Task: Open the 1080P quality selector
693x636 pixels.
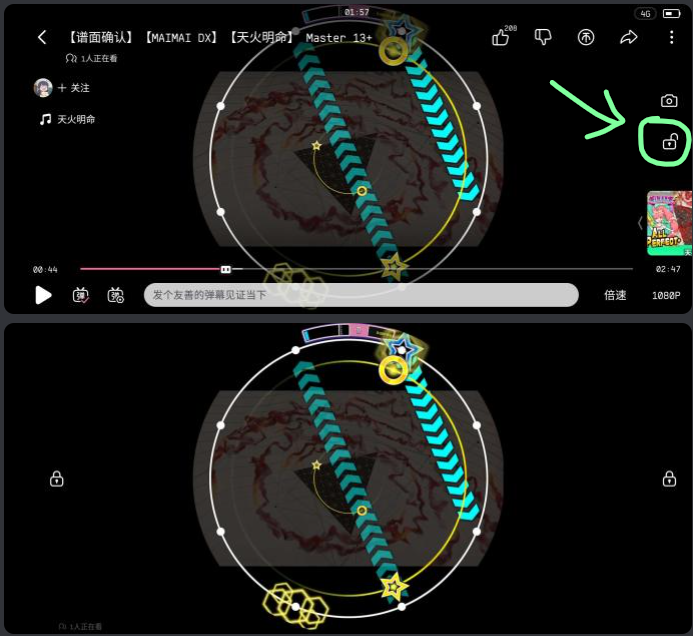Action: [666, 295]
